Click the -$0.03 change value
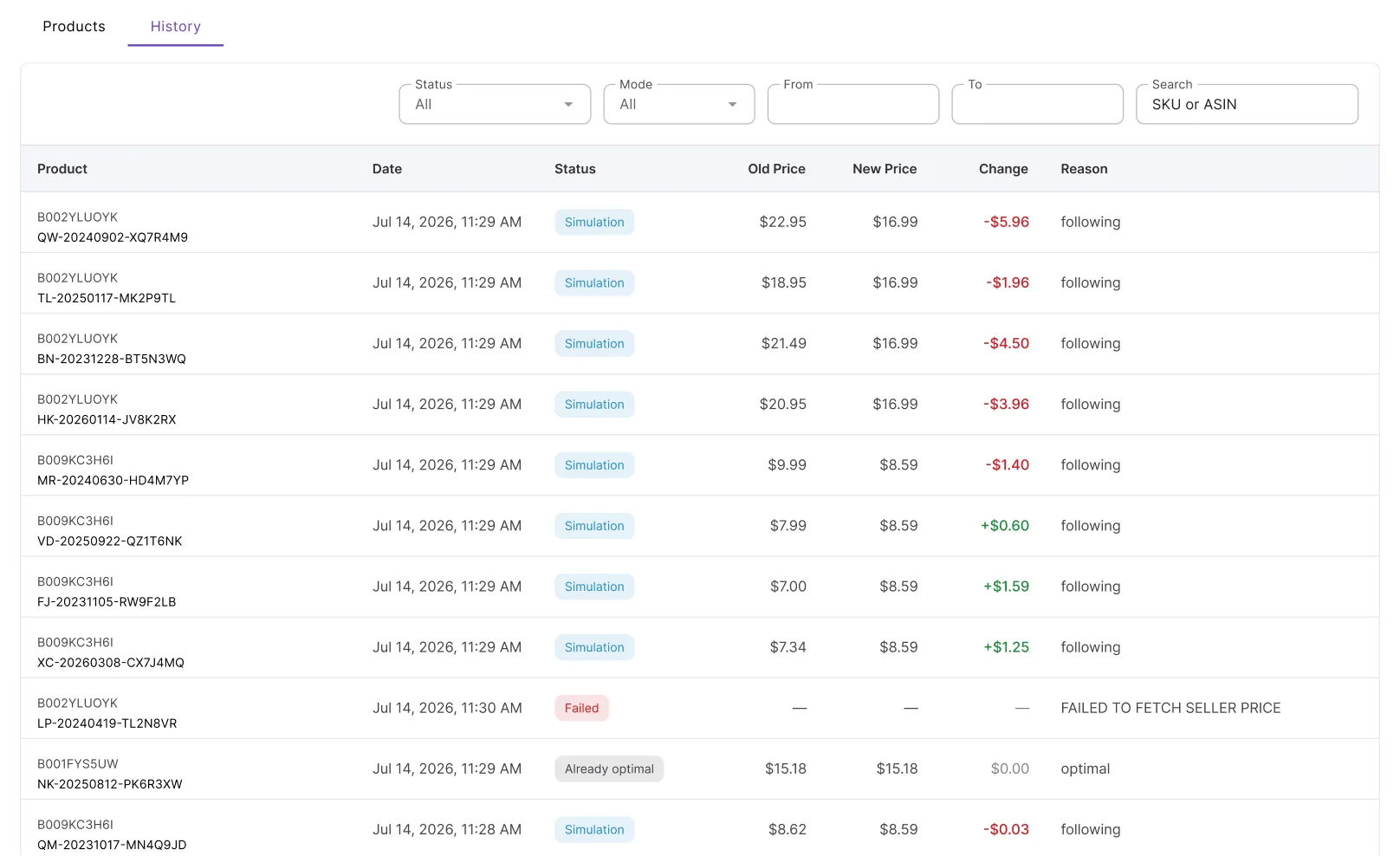This screenshot has height=856, width=1400. 1006,829
